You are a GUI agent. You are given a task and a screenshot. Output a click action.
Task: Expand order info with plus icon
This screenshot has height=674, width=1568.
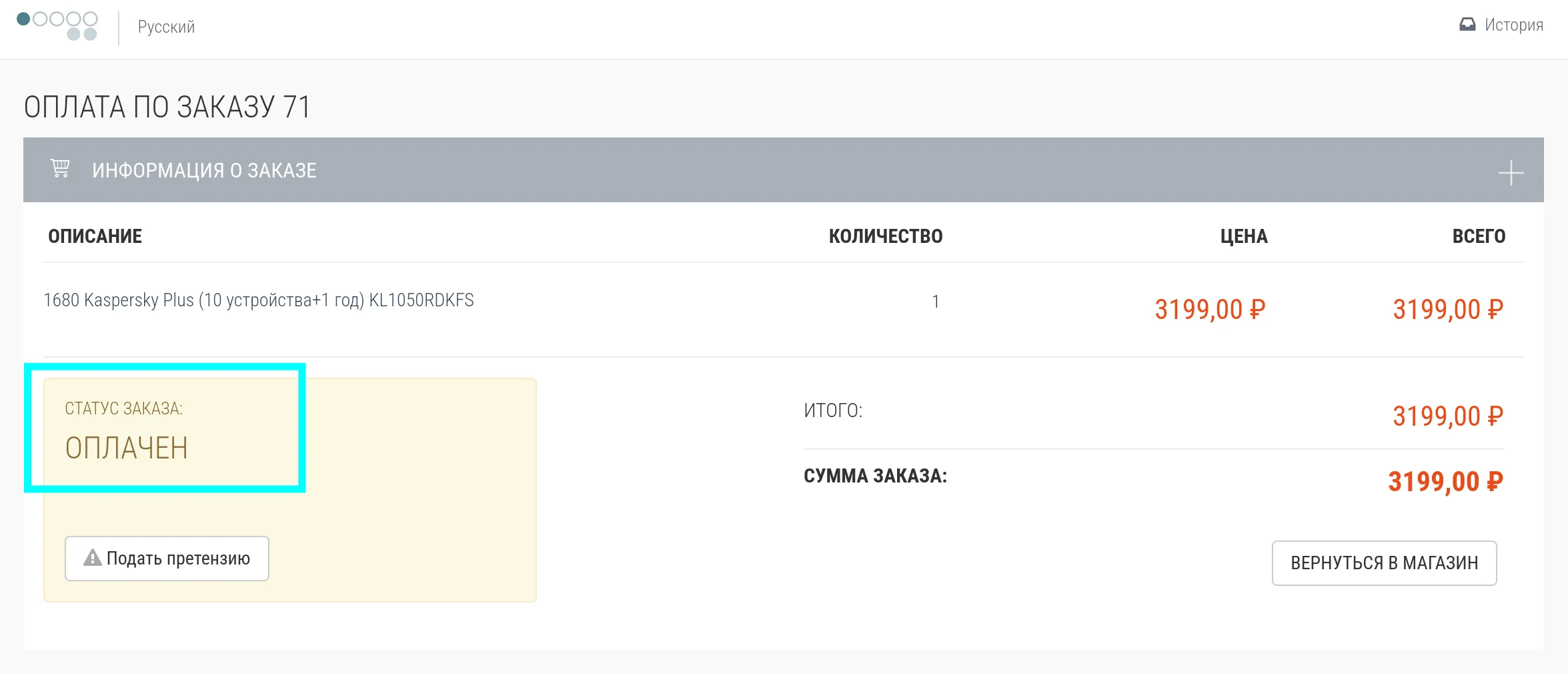point(1511,173)
